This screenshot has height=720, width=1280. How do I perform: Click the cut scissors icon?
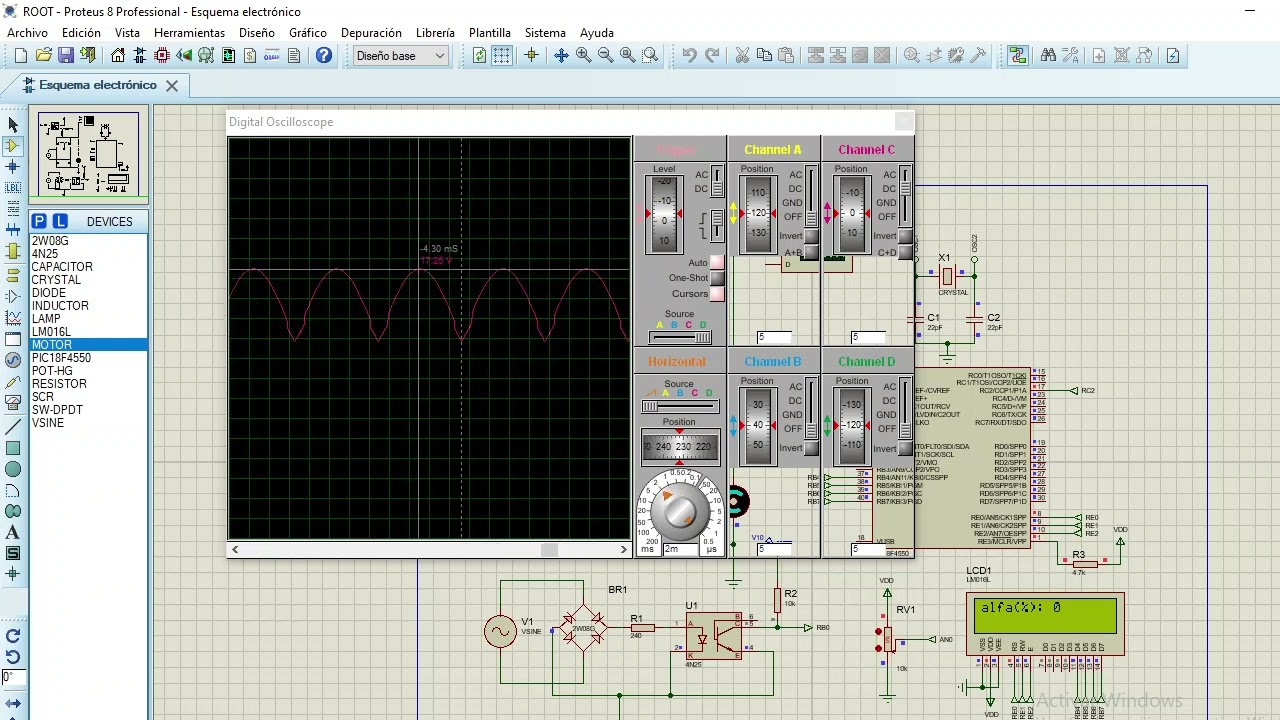click(x=742, y=56)
